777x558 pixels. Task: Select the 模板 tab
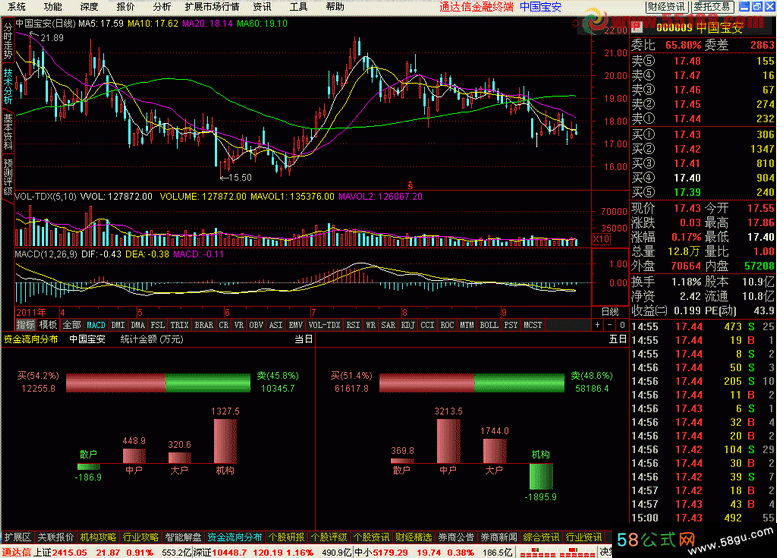click(x=48, y=325)
